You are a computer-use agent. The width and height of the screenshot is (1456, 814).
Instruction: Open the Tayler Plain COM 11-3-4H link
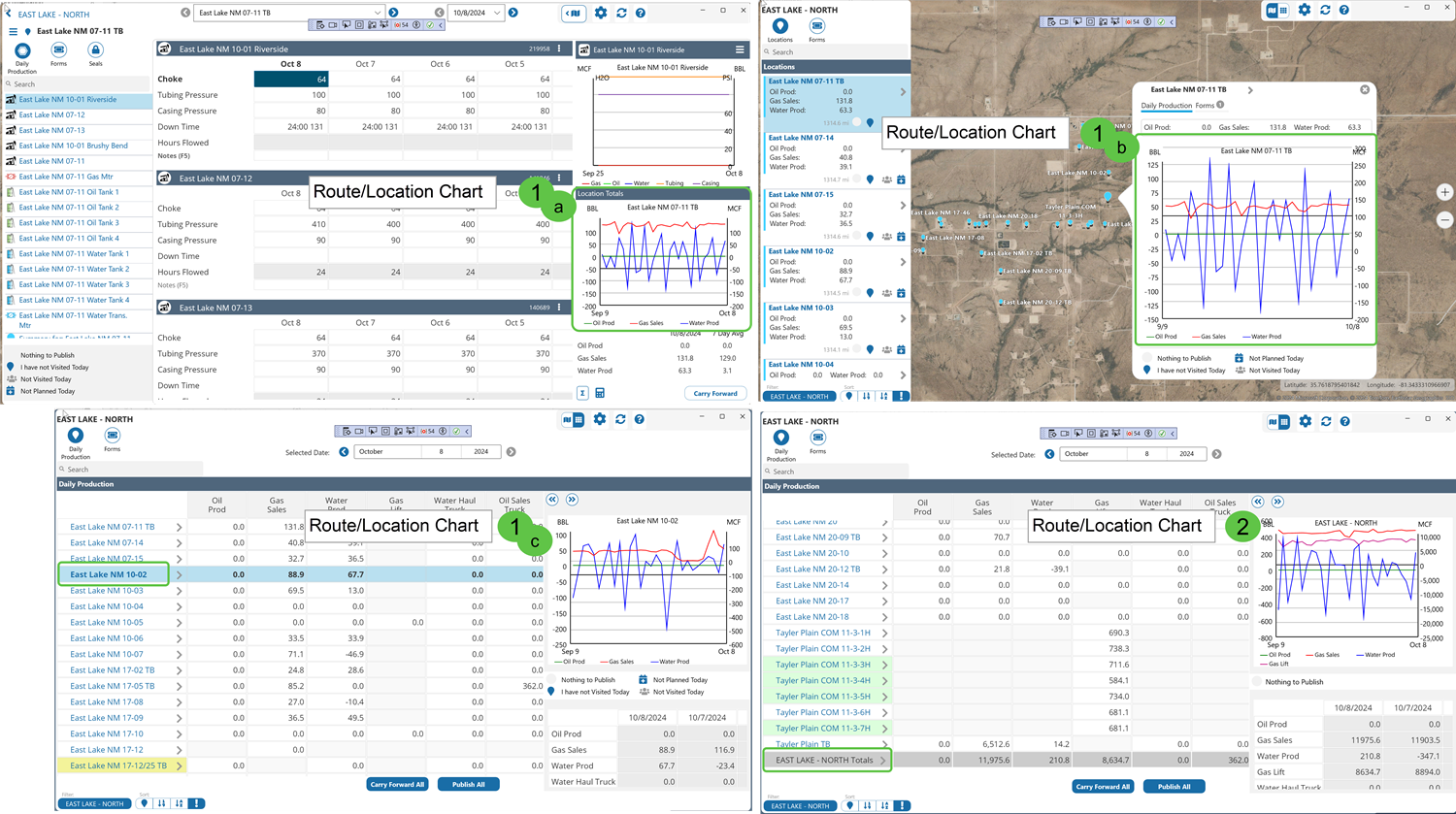pyautogui.click(x=822, y=680)
